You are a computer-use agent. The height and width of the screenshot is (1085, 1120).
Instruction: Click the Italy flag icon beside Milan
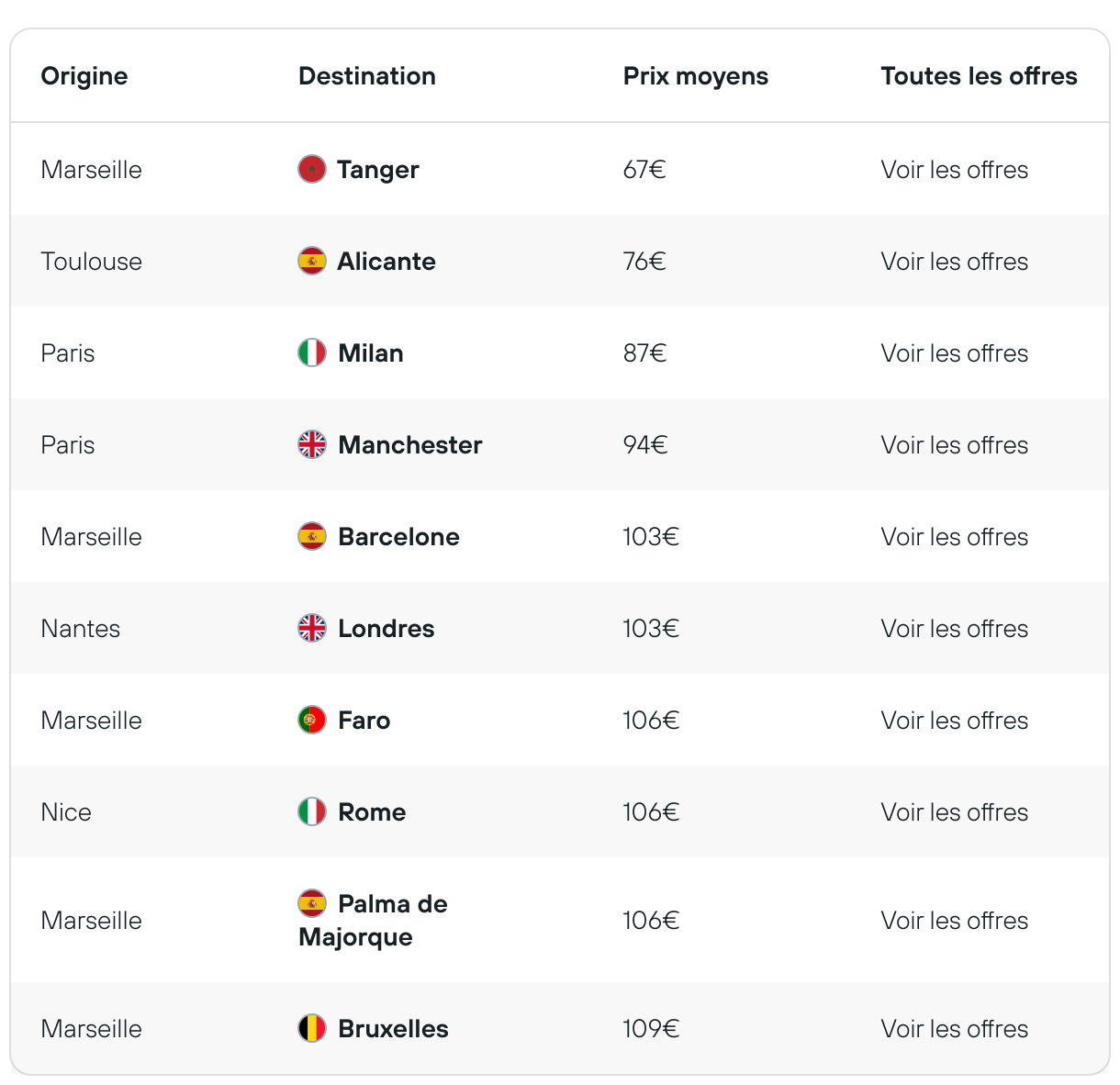point(312,352)
